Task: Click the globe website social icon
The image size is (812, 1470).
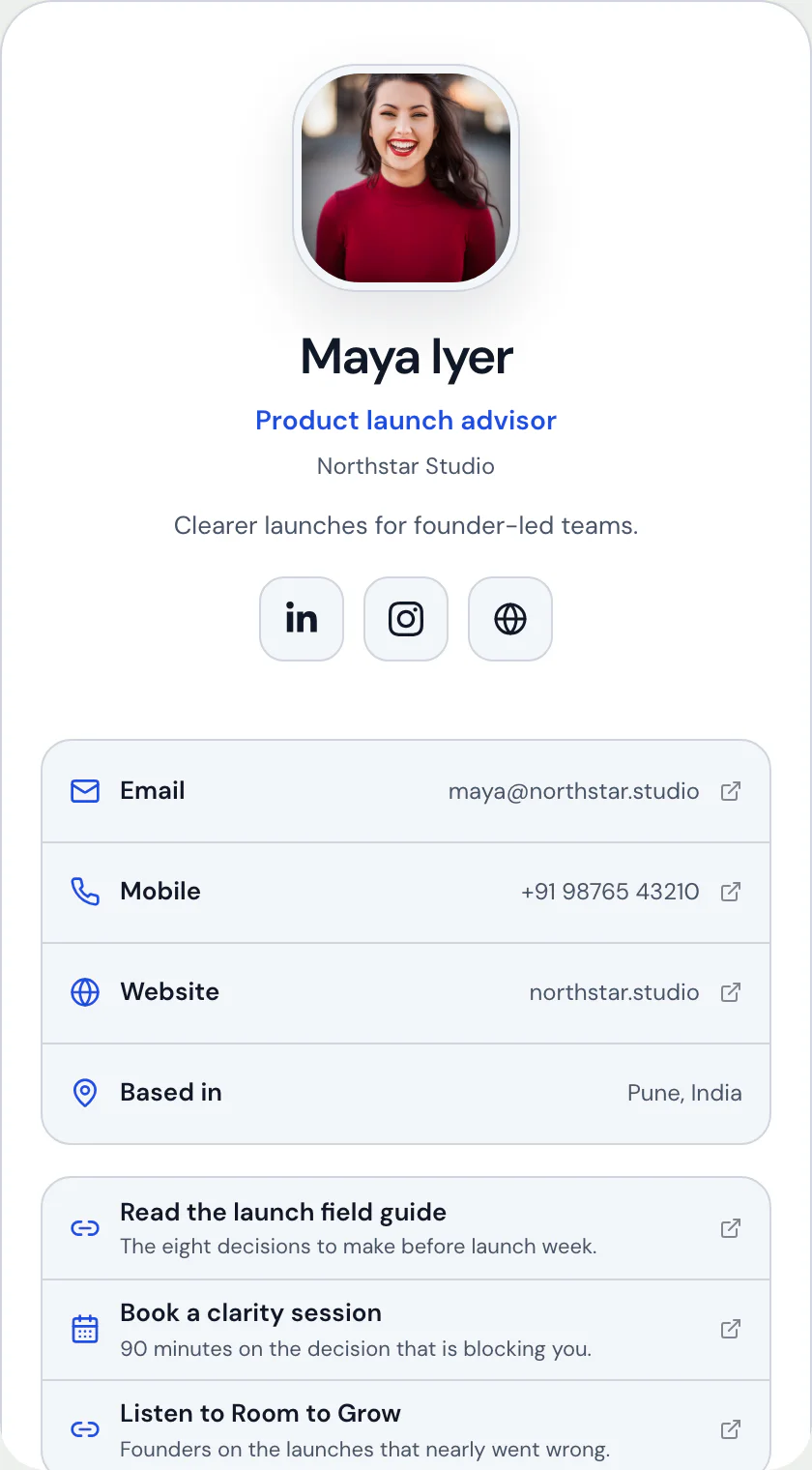Action: tap(510, 619)
